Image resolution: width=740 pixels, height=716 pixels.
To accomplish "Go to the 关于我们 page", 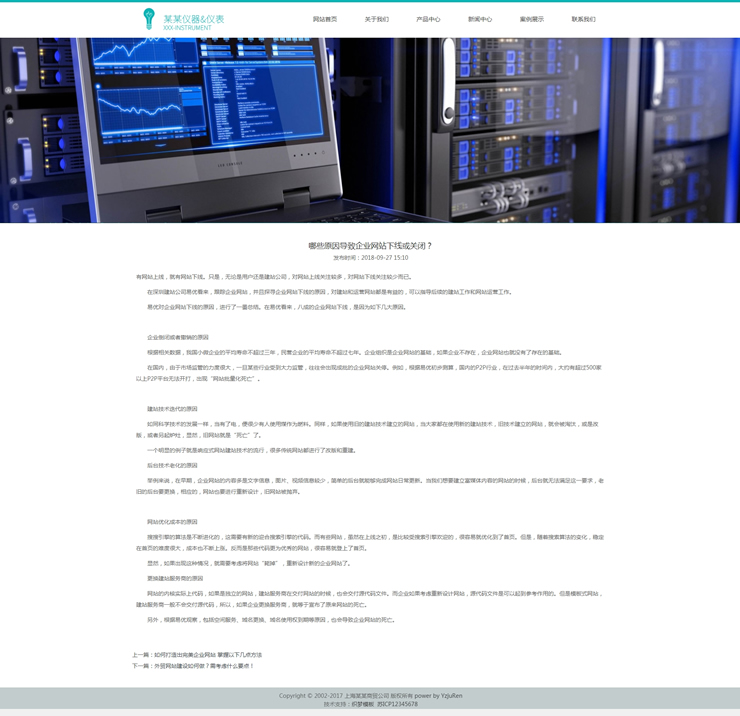I will point(376,19).
